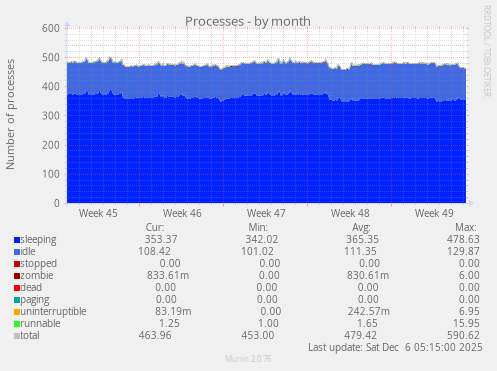This screenshot has height=371, width=497.
Task: Click the 'Last update' timestamp text
Action: [x=395, y=347]
